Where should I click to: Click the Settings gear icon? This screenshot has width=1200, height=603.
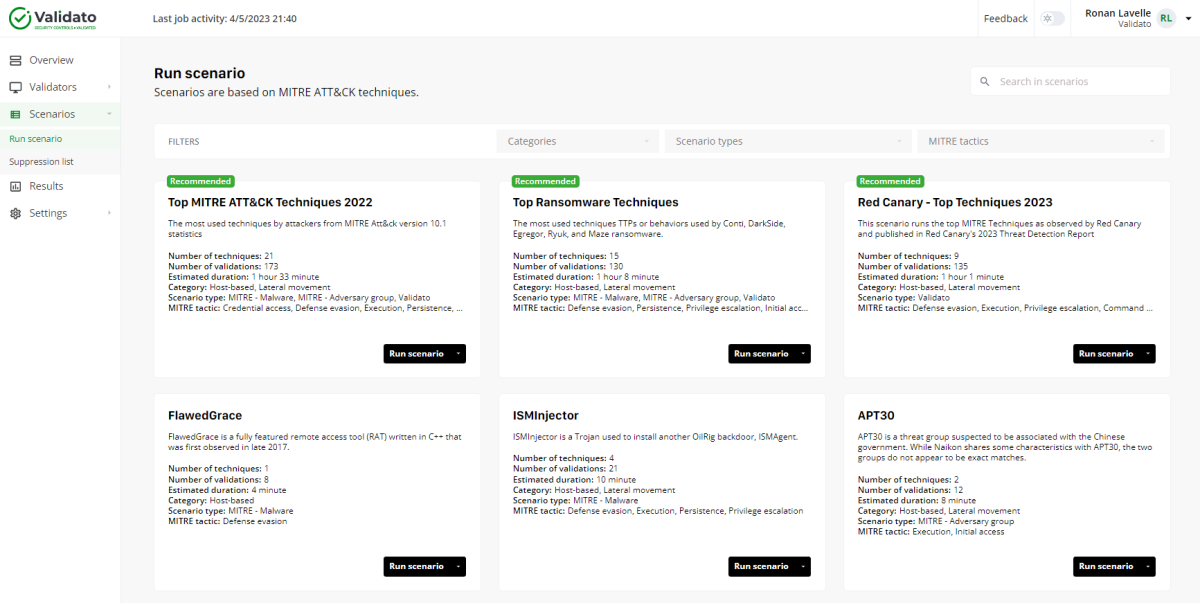[17, 212]
